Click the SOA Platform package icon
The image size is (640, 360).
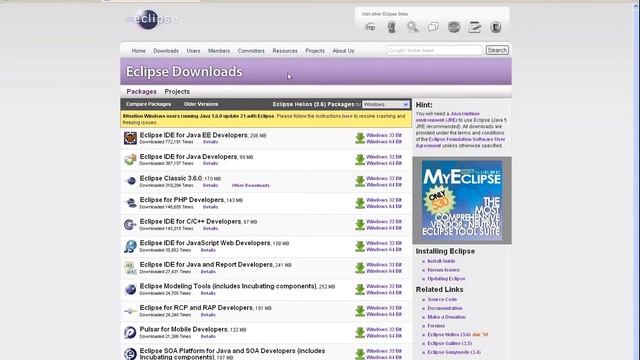[x=130, y=353]
